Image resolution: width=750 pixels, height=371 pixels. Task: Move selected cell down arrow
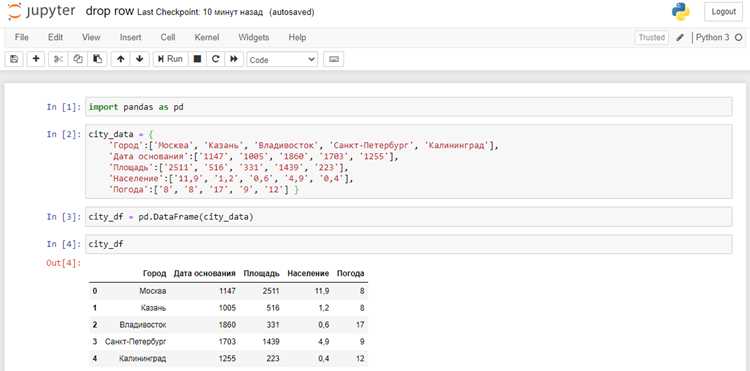[140, 59]
